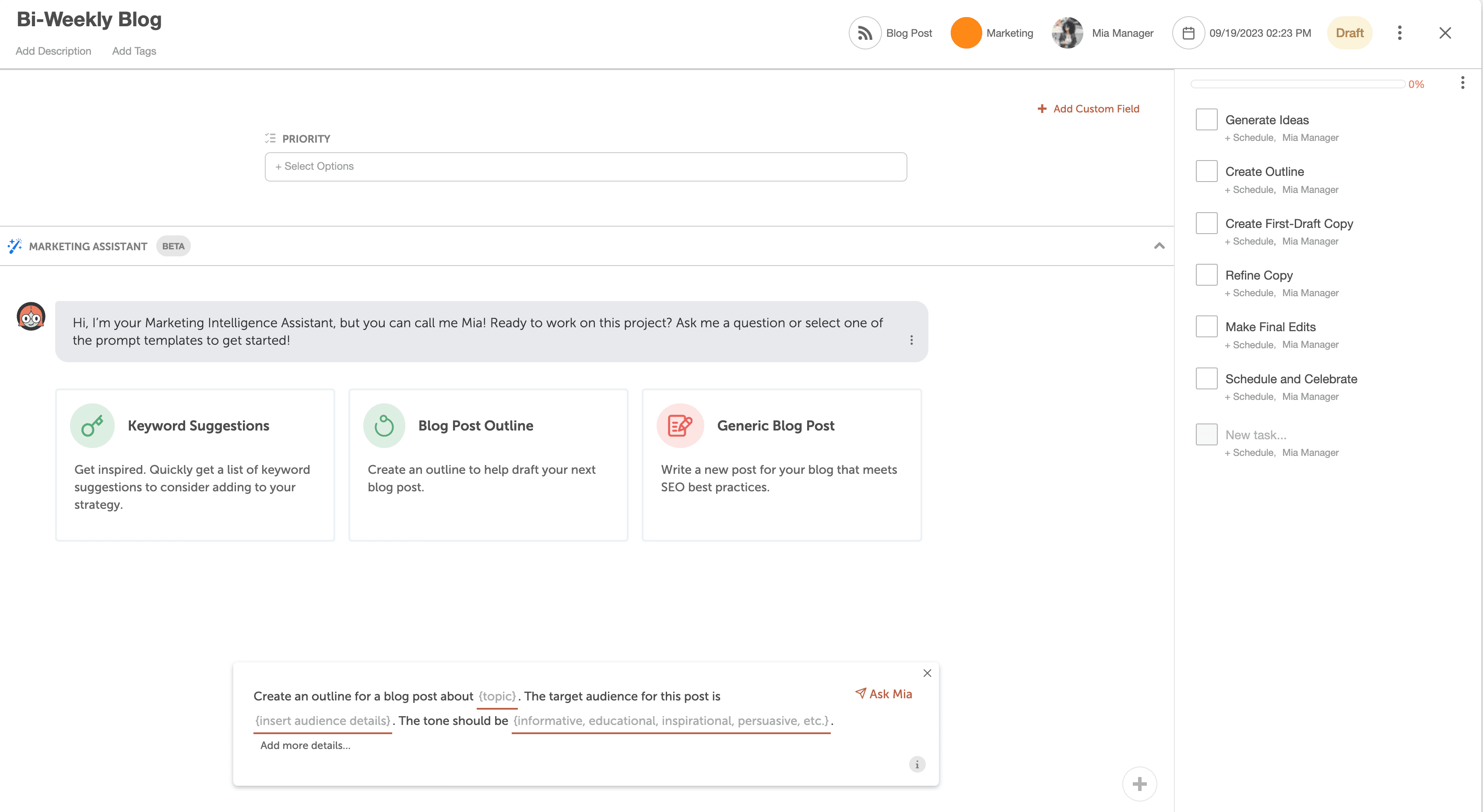The width and height of the screenshot is (1483, 812).
Task: Click the Add Custom Field button
Action: coord(1088,108)
